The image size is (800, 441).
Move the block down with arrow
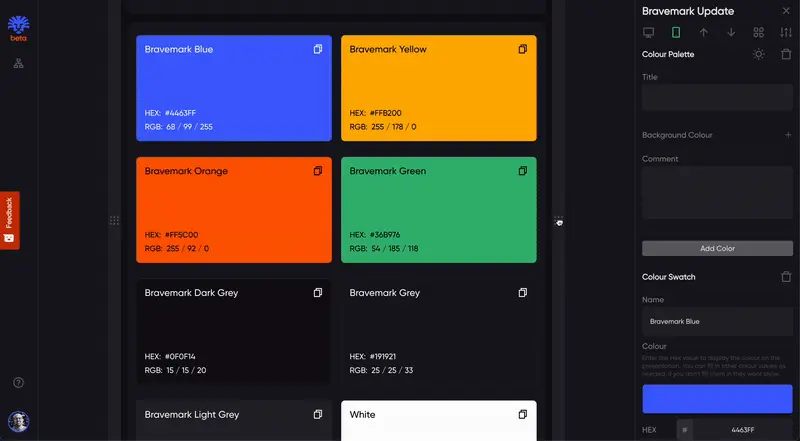[x=731, y=33]
